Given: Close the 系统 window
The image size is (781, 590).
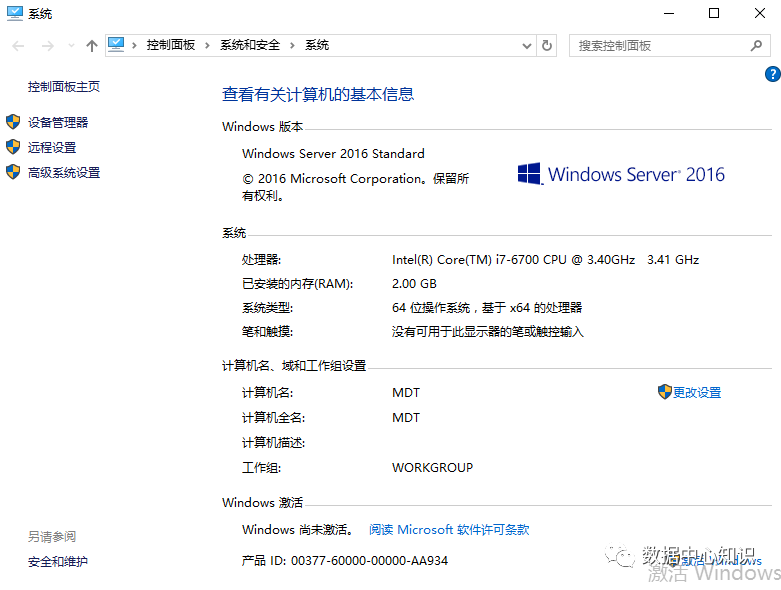Looking at the screenshot, I should click(760, 13).
